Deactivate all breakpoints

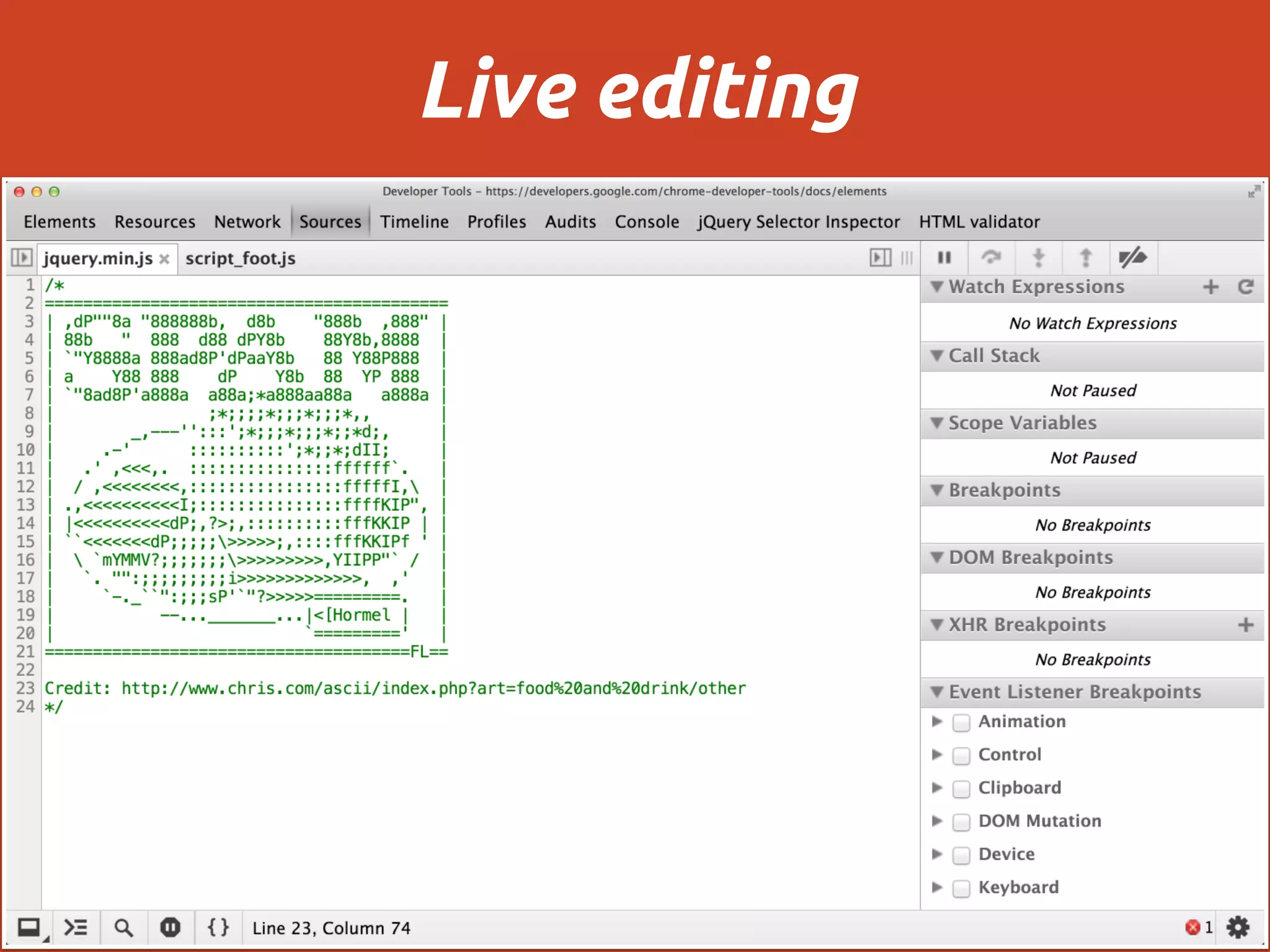click(x=1132, y=257)
